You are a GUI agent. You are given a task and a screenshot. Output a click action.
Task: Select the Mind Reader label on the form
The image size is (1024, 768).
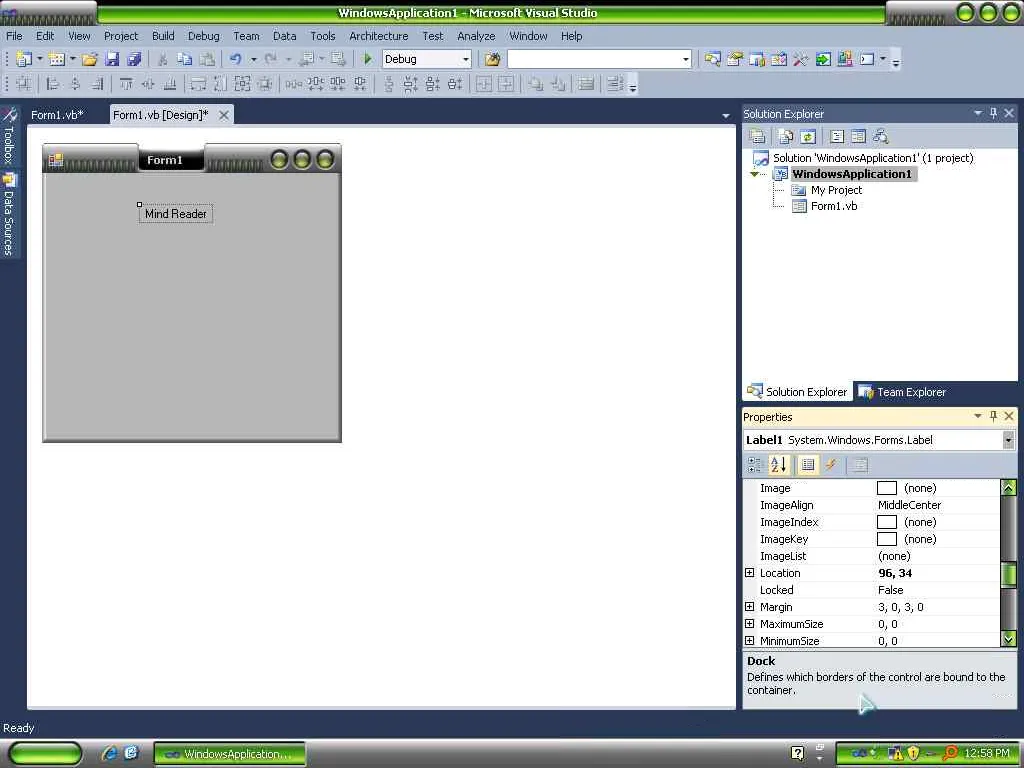(x=176, y=214)
